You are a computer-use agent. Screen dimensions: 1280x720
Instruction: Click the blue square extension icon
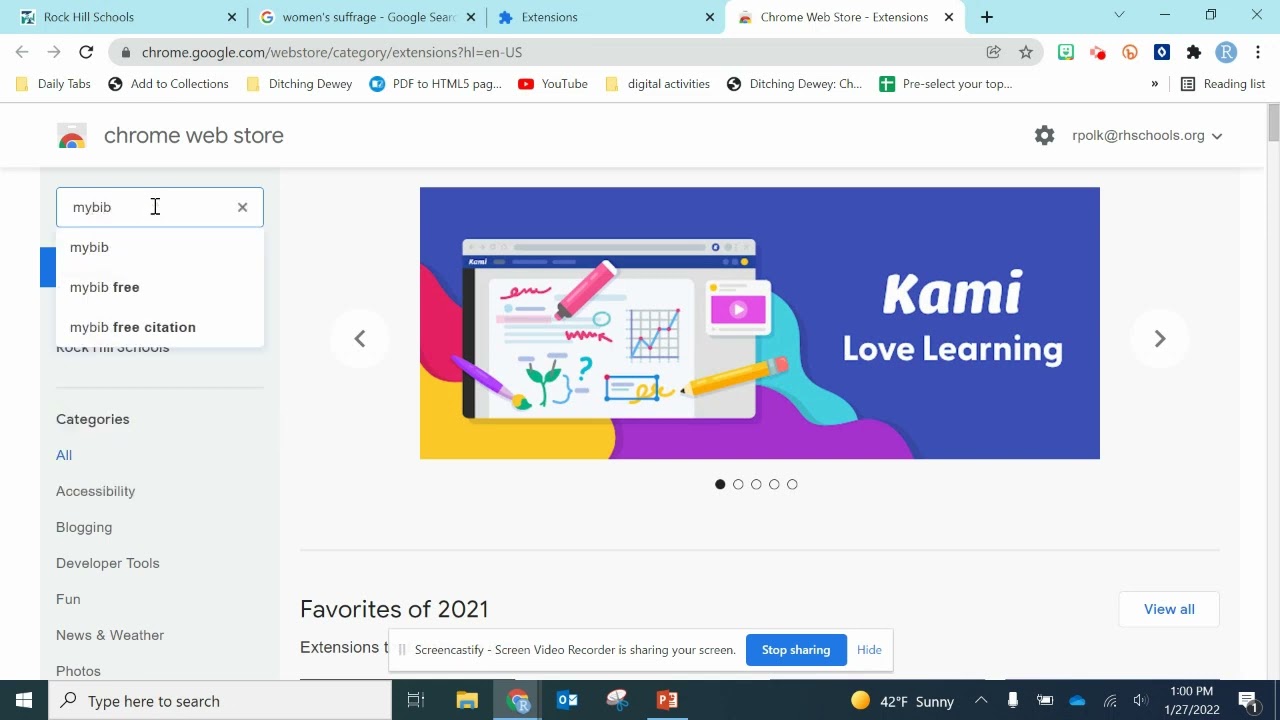click(1162, 52)
